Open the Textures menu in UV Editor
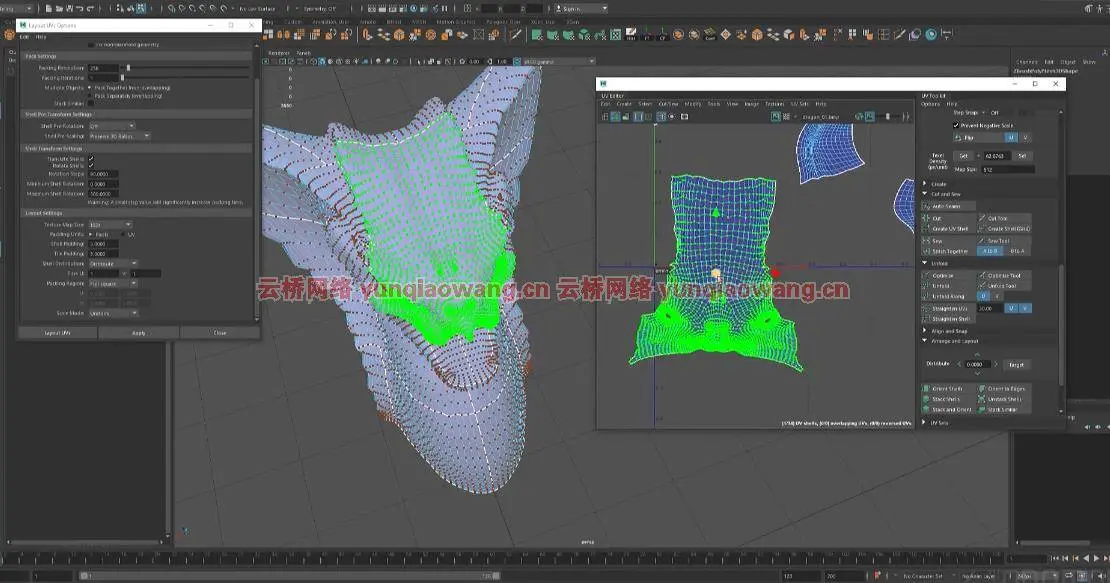The width and height of the screenshot is (1110, 583). point(774,104)
